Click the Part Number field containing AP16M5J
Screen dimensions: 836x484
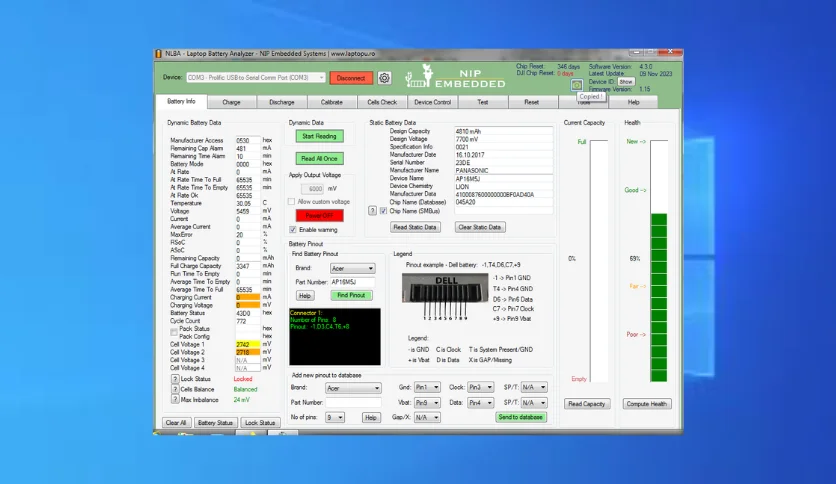pyautogui.click(x=352, y=282)
